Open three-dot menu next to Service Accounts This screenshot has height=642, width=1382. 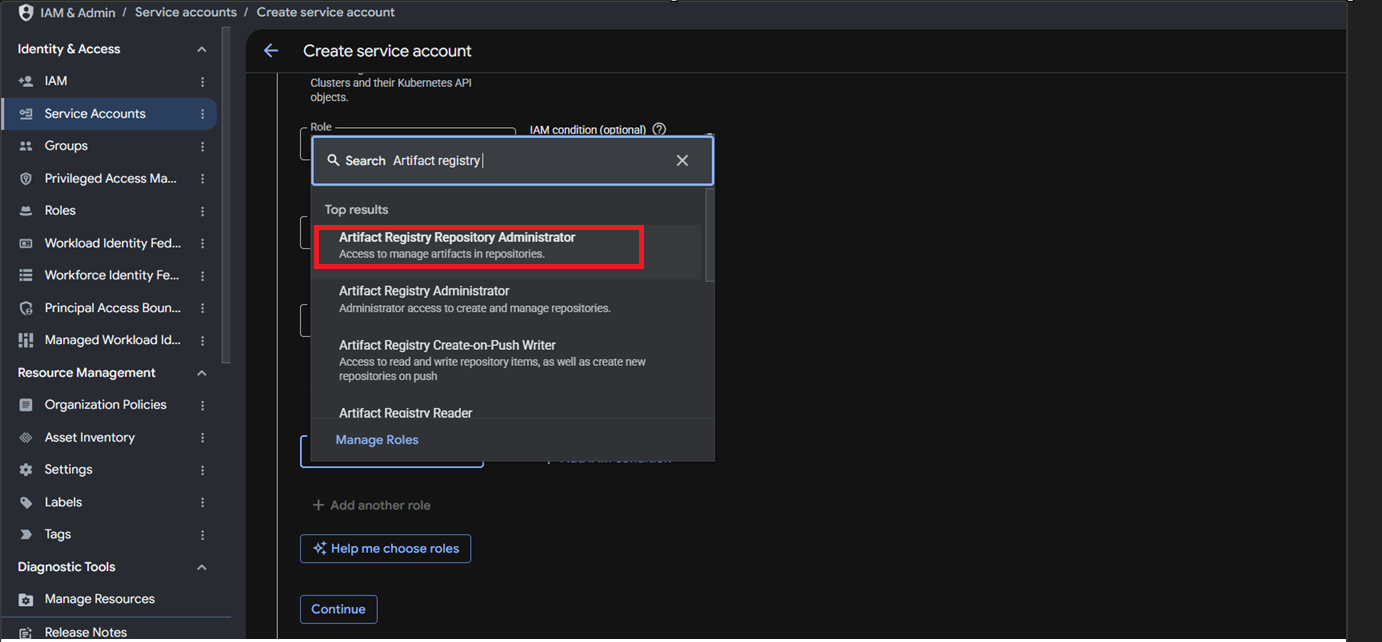203,114
